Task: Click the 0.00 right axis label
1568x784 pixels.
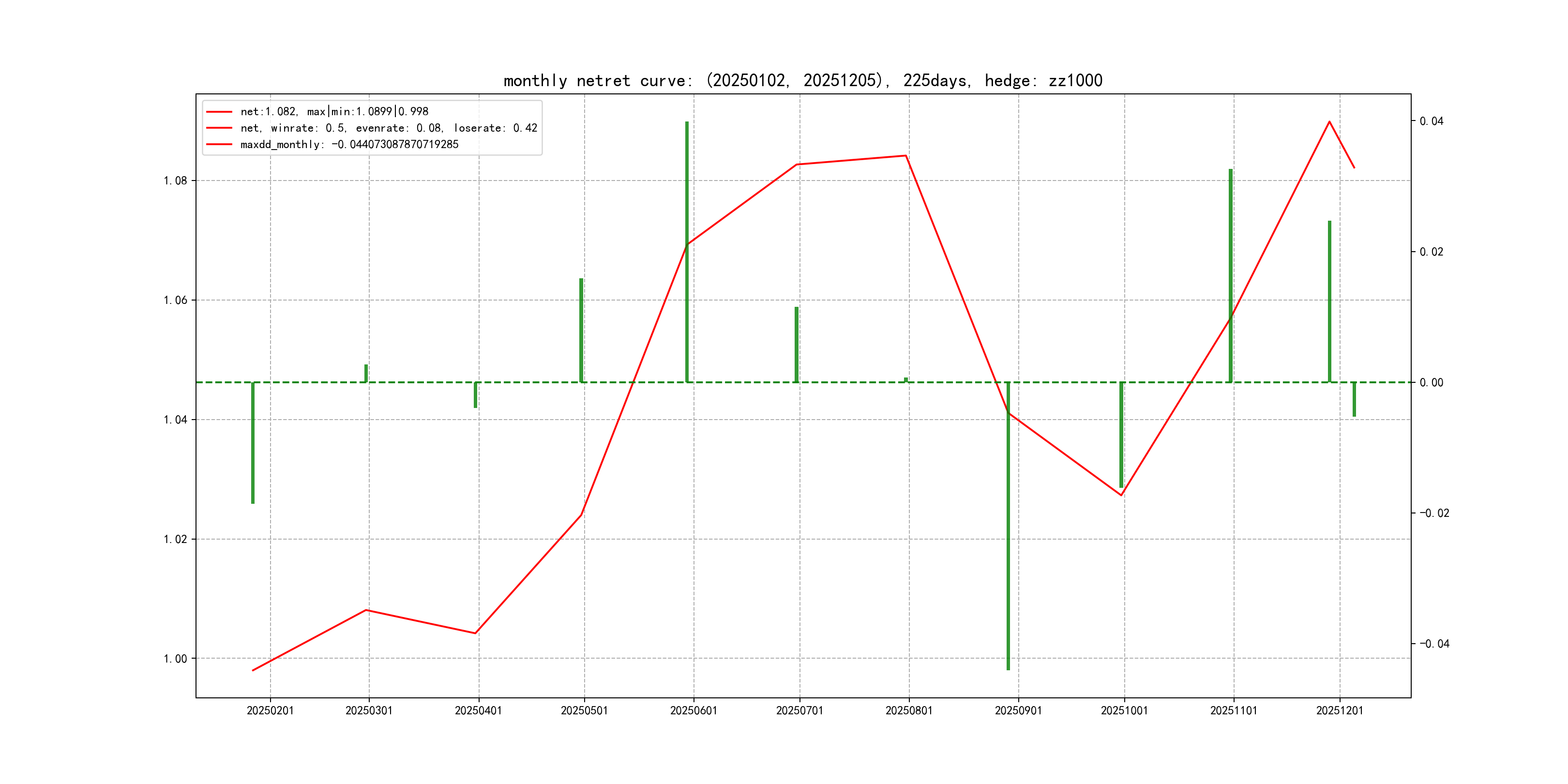Action: click(1431, 382)
